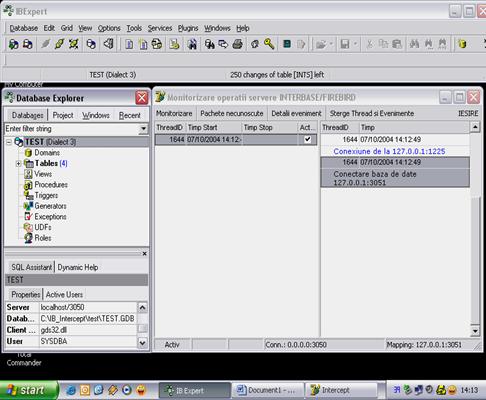This screenshot has width=486, height=400.
Task: Click the Timp Stop column header
Action: click(269, 127)
